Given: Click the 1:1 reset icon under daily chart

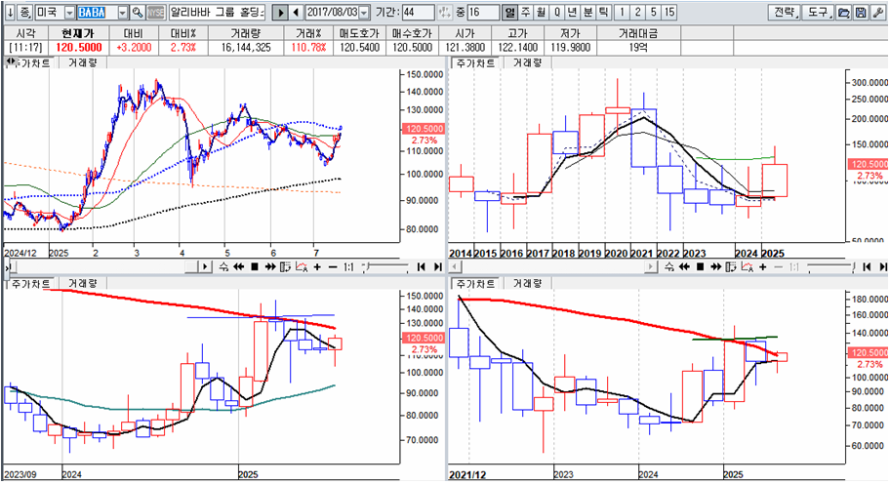Looking at the screenshot, I should point(349,267).
